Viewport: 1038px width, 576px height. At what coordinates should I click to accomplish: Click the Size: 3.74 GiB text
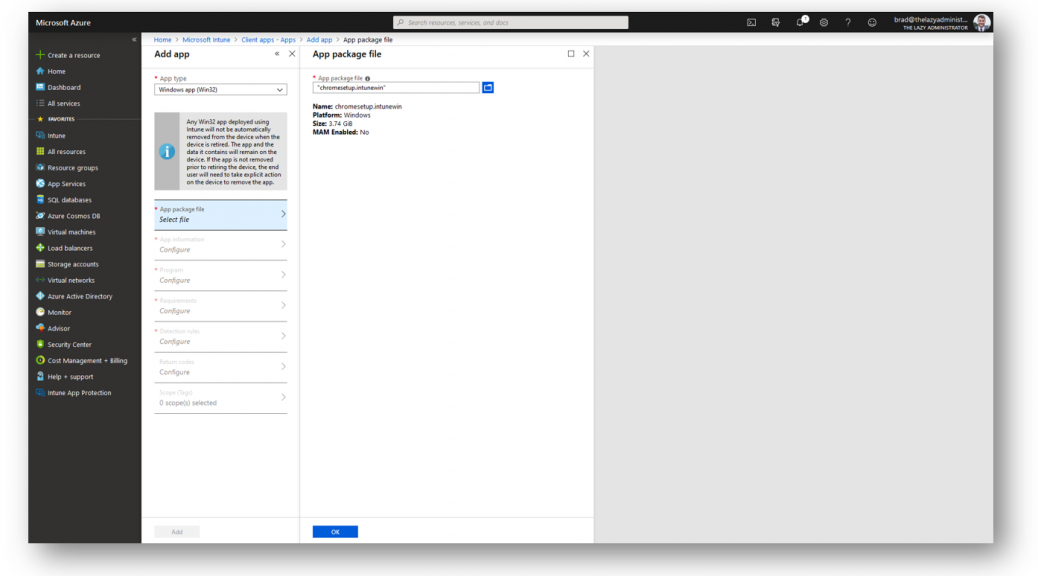tap(332, 124)
